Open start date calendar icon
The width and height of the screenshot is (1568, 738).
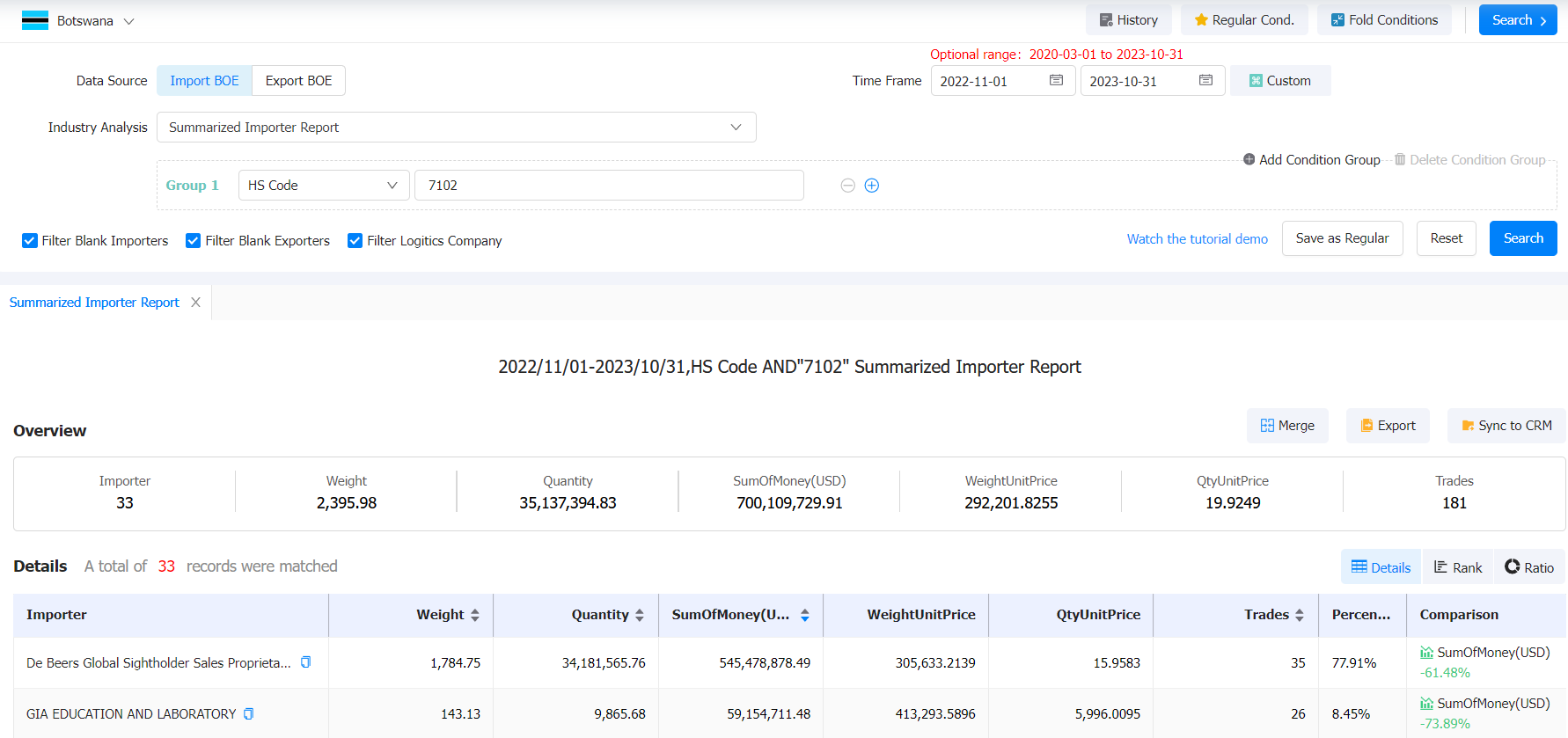click(1056, 81)
